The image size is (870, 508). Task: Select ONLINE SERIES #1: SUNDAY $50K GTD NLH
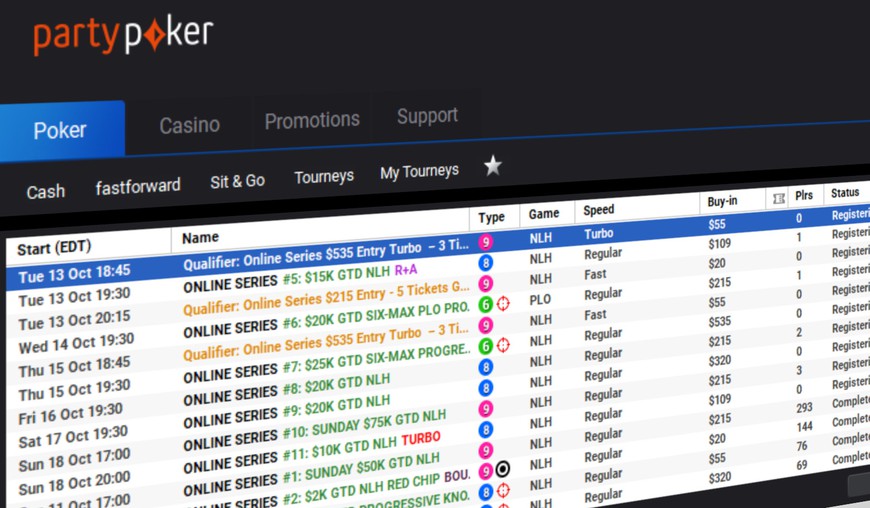(x=311, y=474)
